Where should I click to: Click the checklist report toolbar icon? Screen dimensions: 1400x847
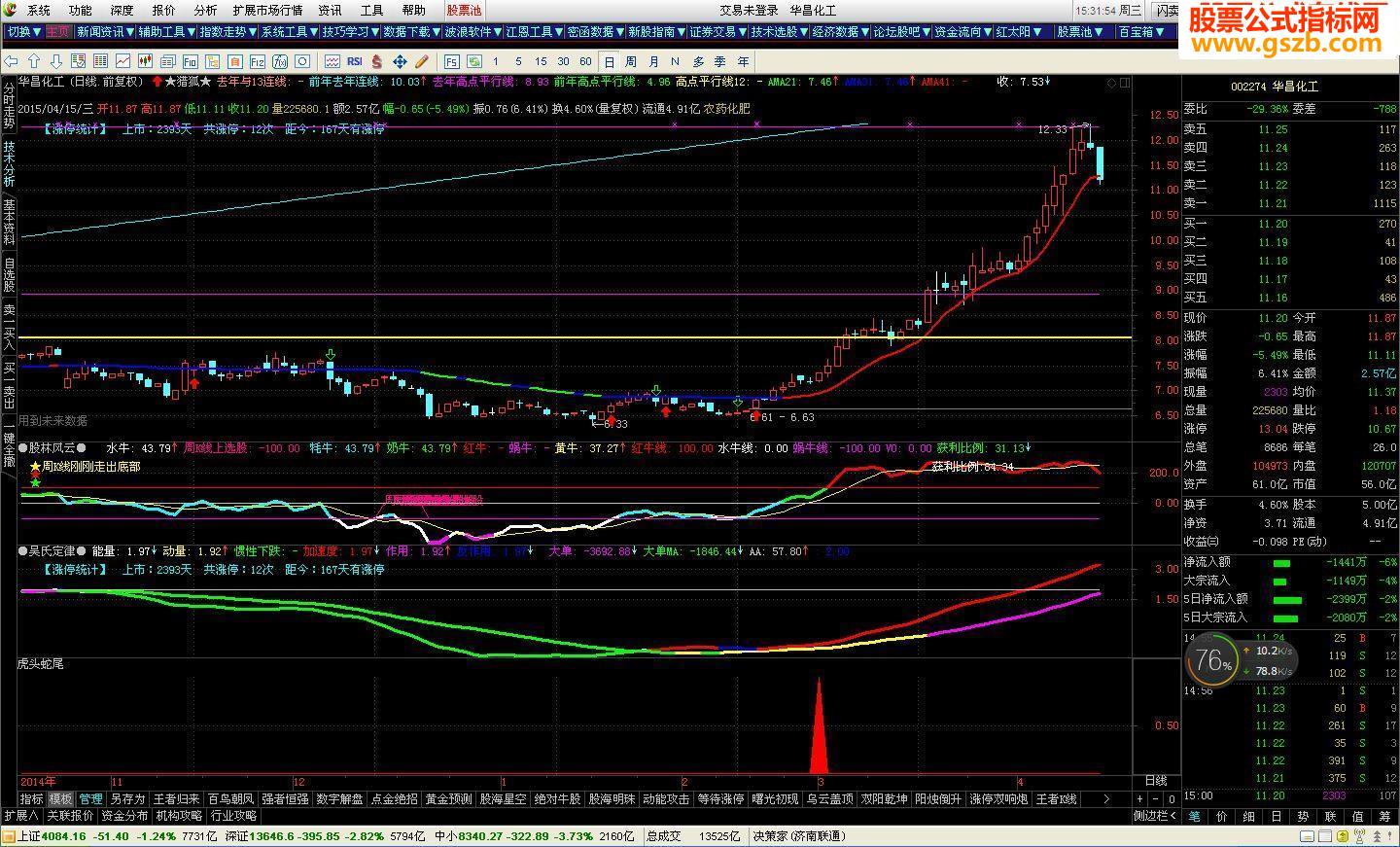(79, 61)
